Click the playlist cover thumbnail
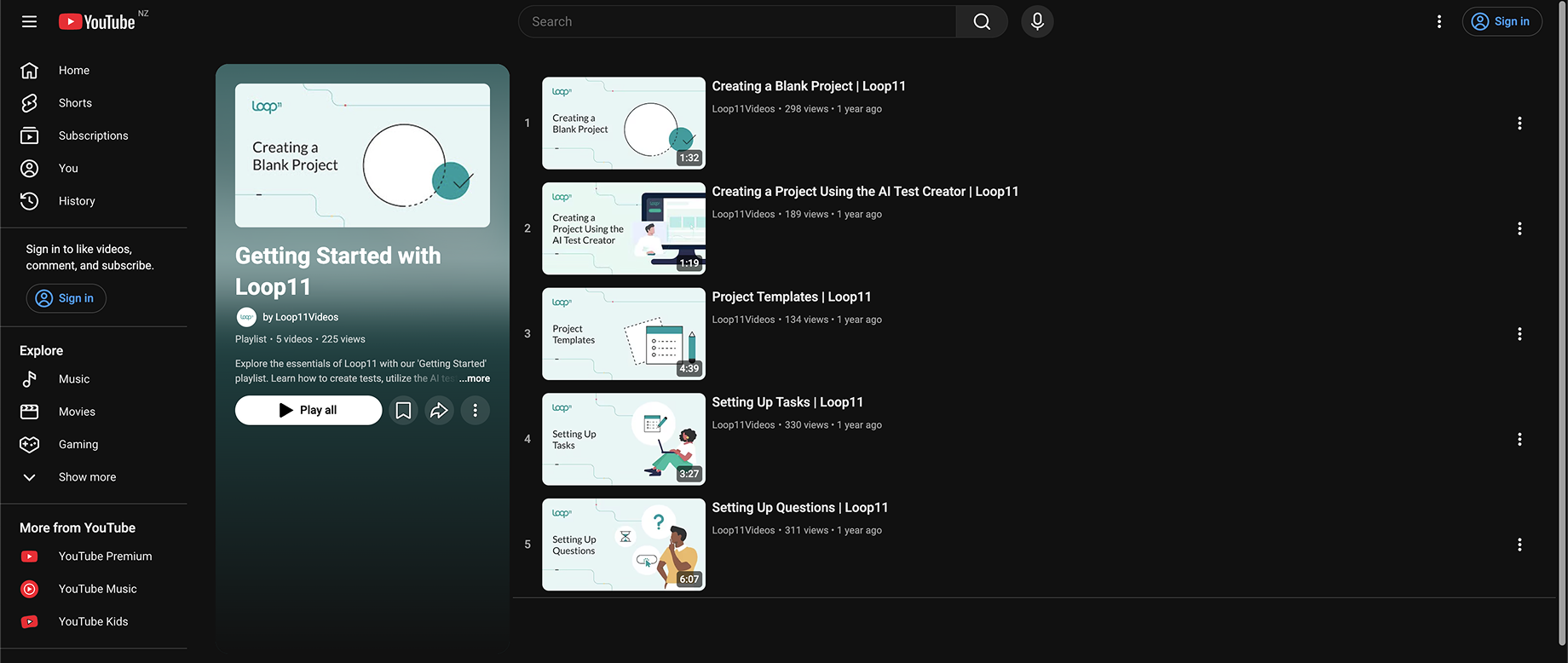 point(362,155)
